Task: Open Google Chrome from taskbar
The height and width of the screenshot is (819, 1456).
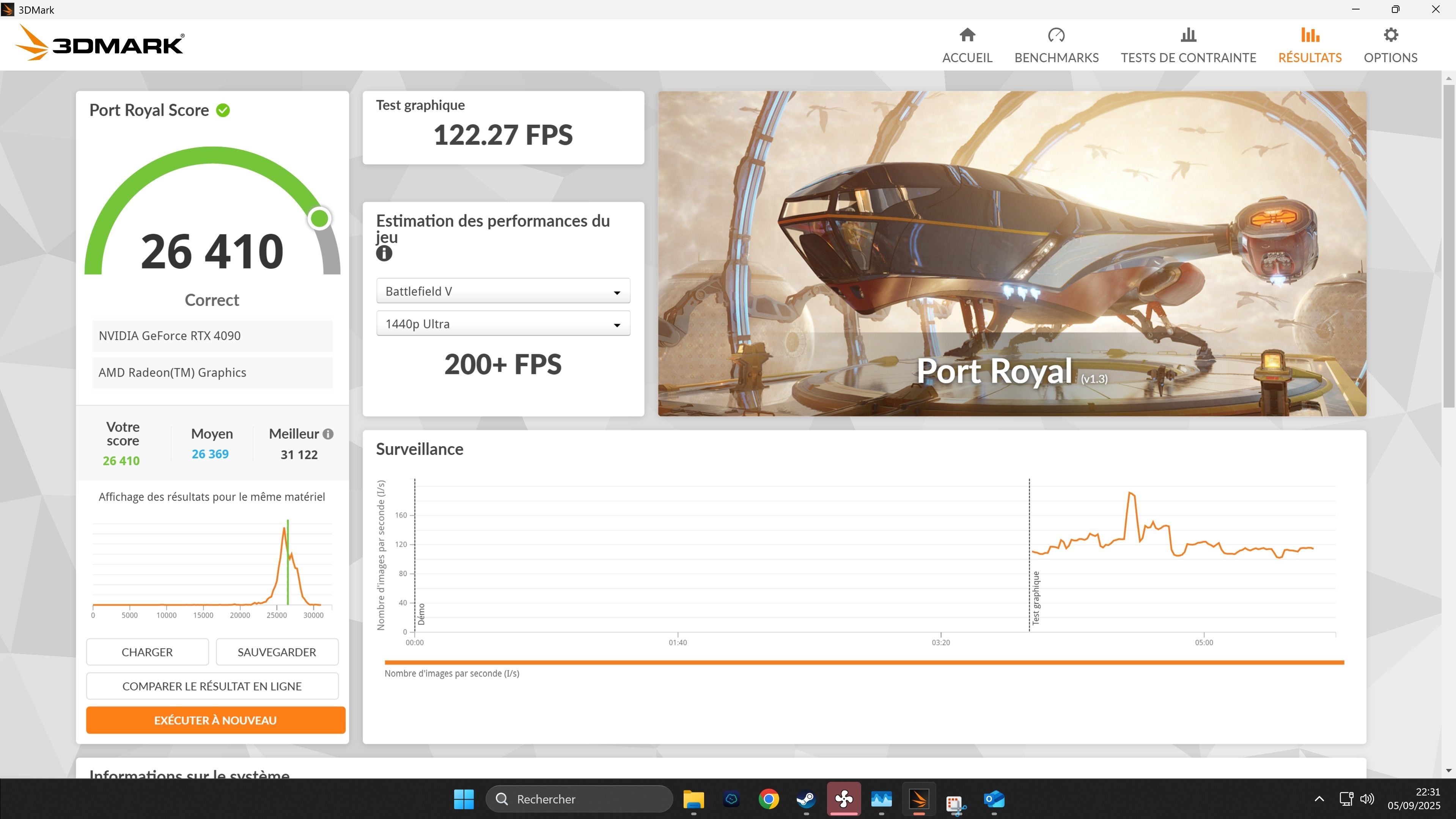Action: click(x=768, y=799)
